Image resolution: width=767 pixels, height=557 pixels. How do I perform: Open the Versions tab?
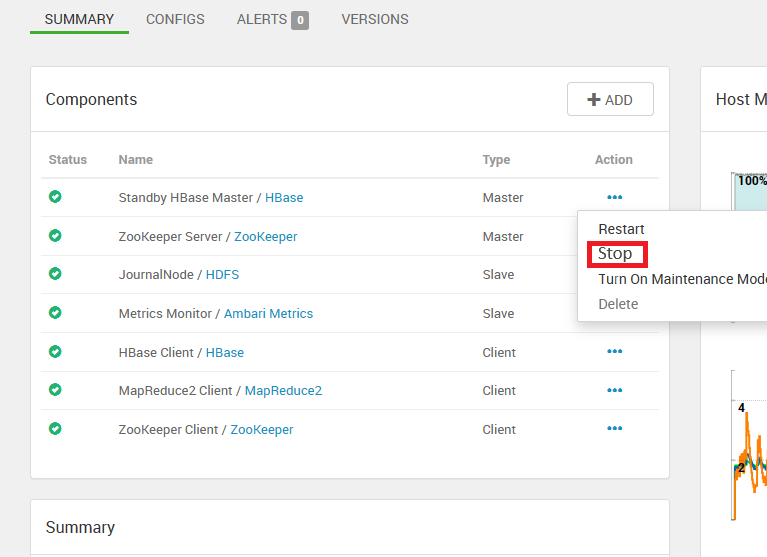[375, 20]
